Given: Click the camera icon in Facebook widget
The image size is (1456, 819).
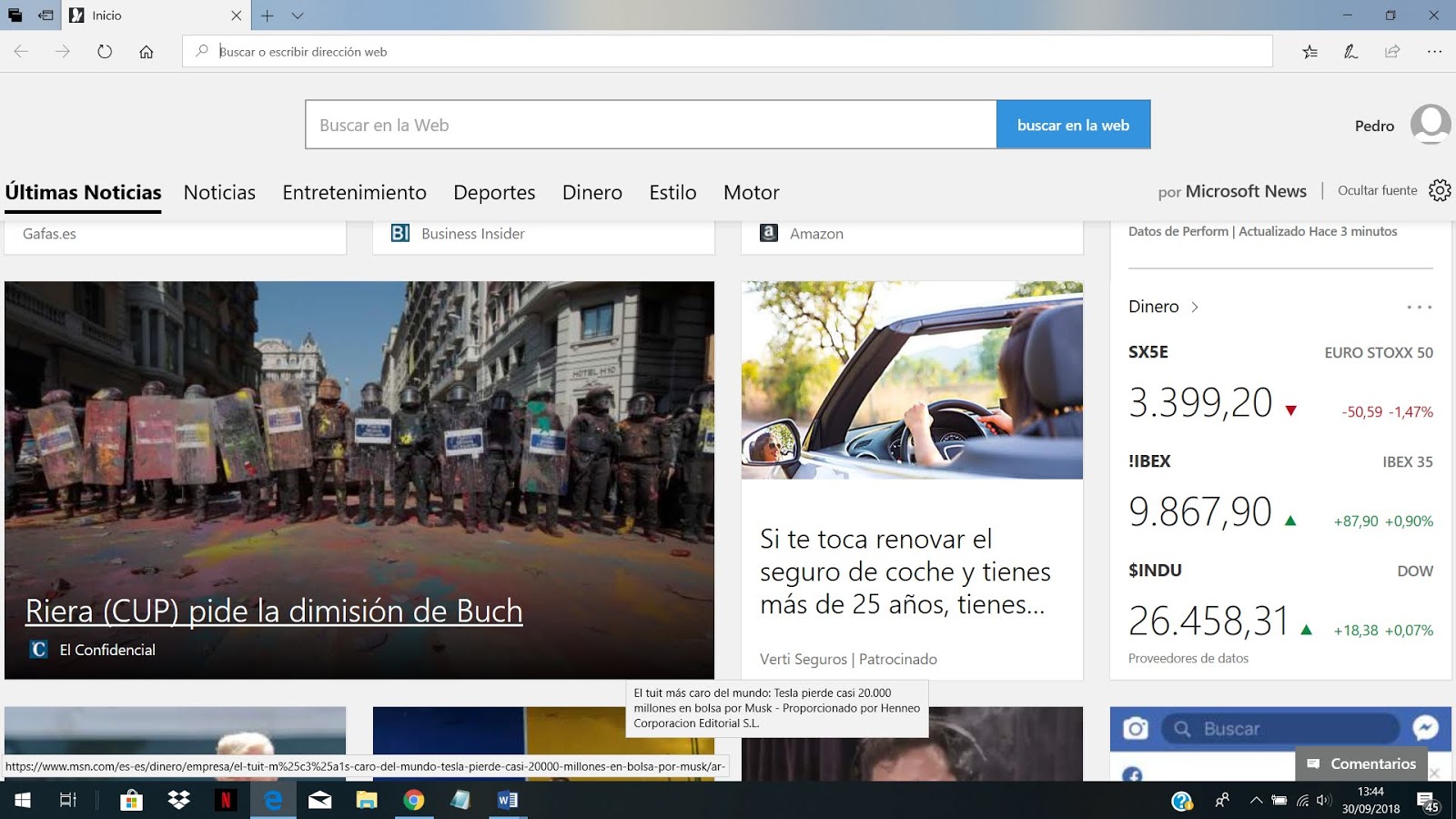Looking at the screenshot, I should [1136, 729].
